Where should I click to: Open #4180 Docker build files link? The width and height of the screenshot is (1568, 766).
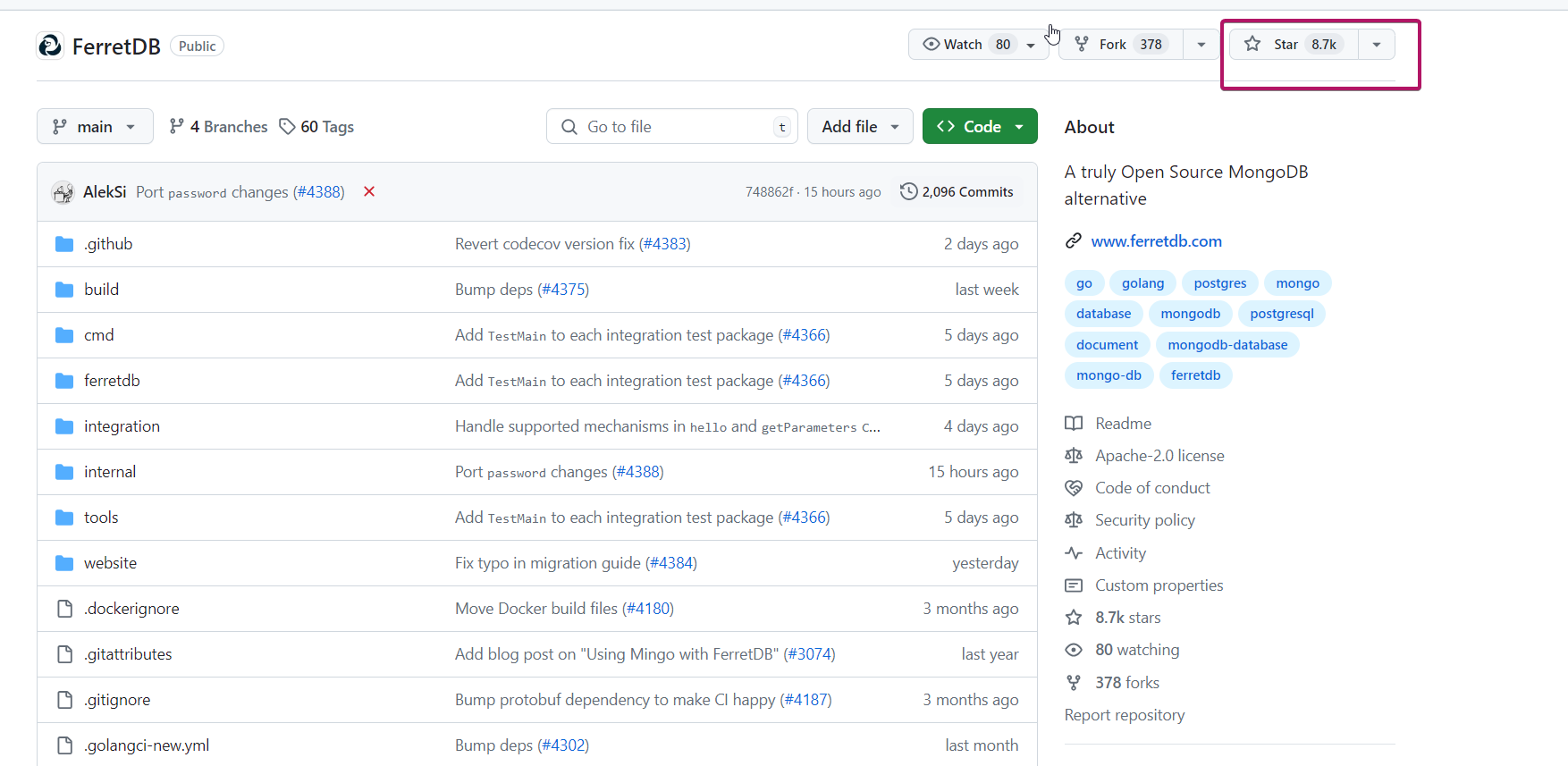648,609
